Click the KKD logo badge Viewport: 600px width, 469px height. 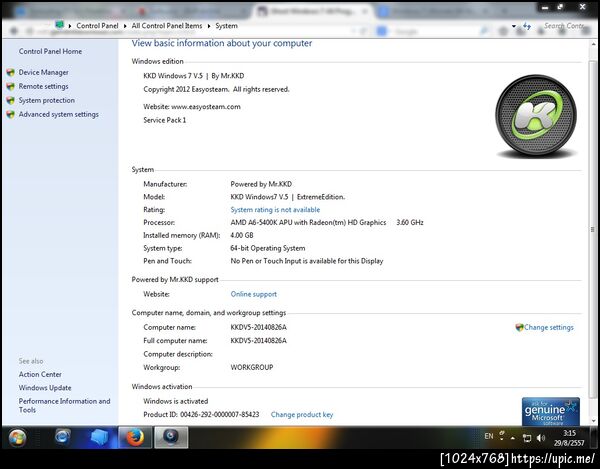536,116
